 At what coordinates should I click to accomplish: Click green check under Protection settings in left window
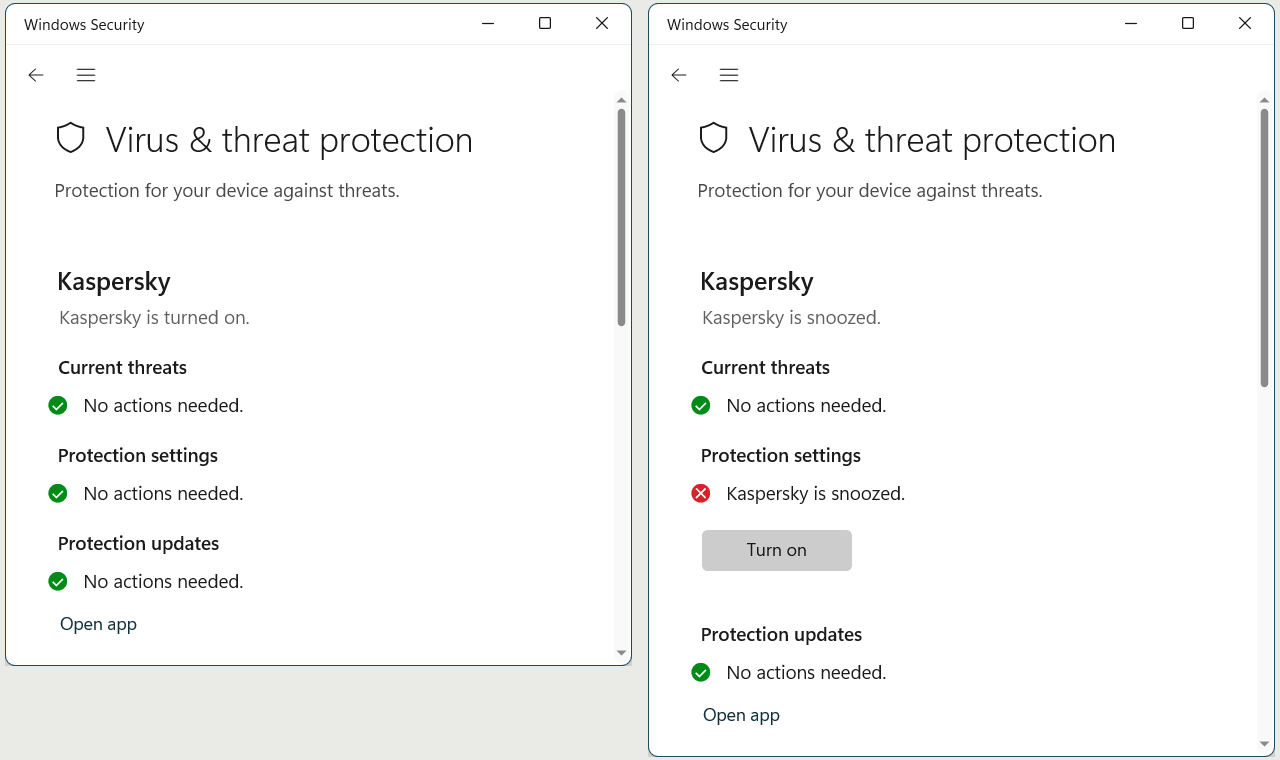[58, 493]
